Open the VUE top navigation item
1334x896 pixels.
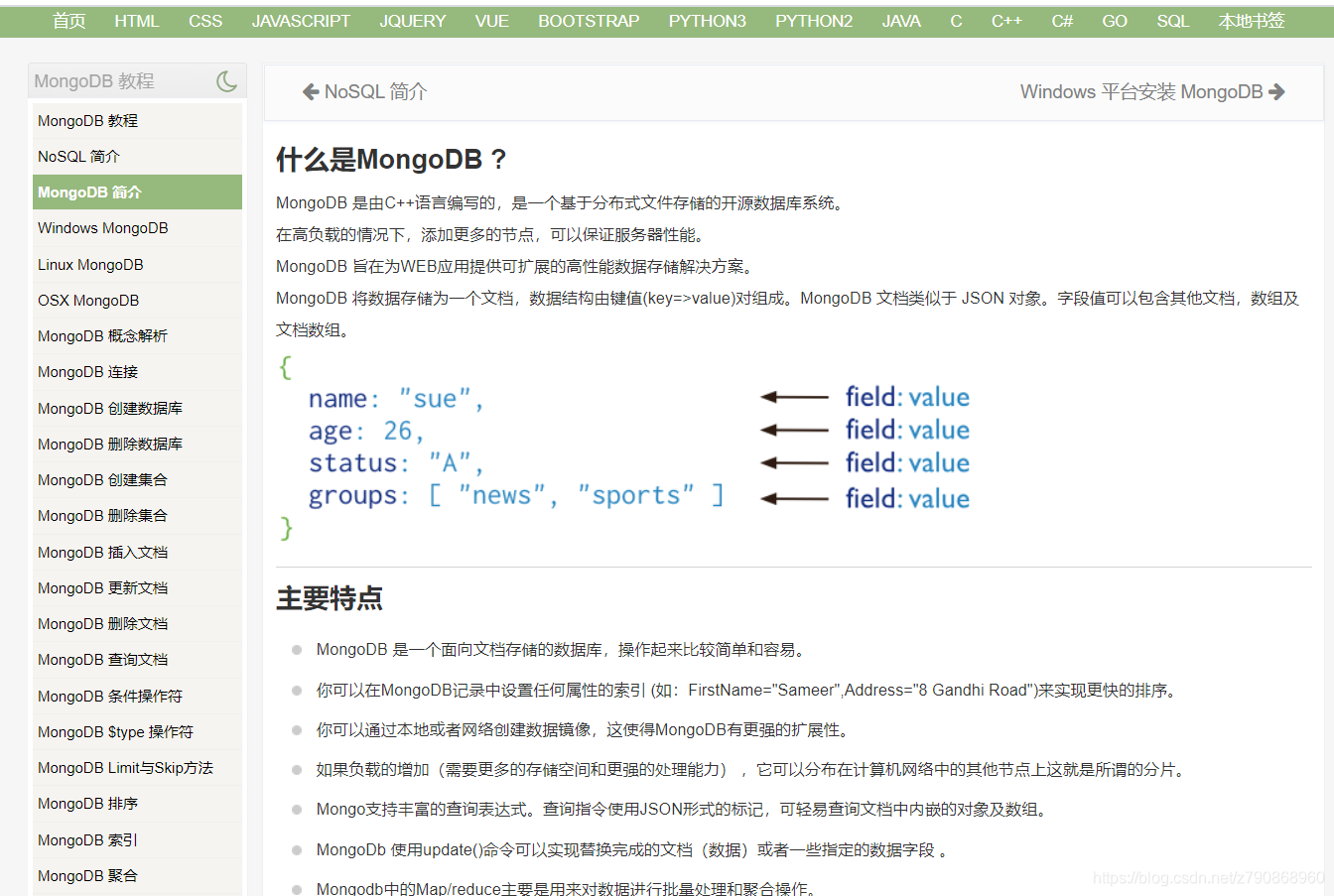tap(492, 21)
